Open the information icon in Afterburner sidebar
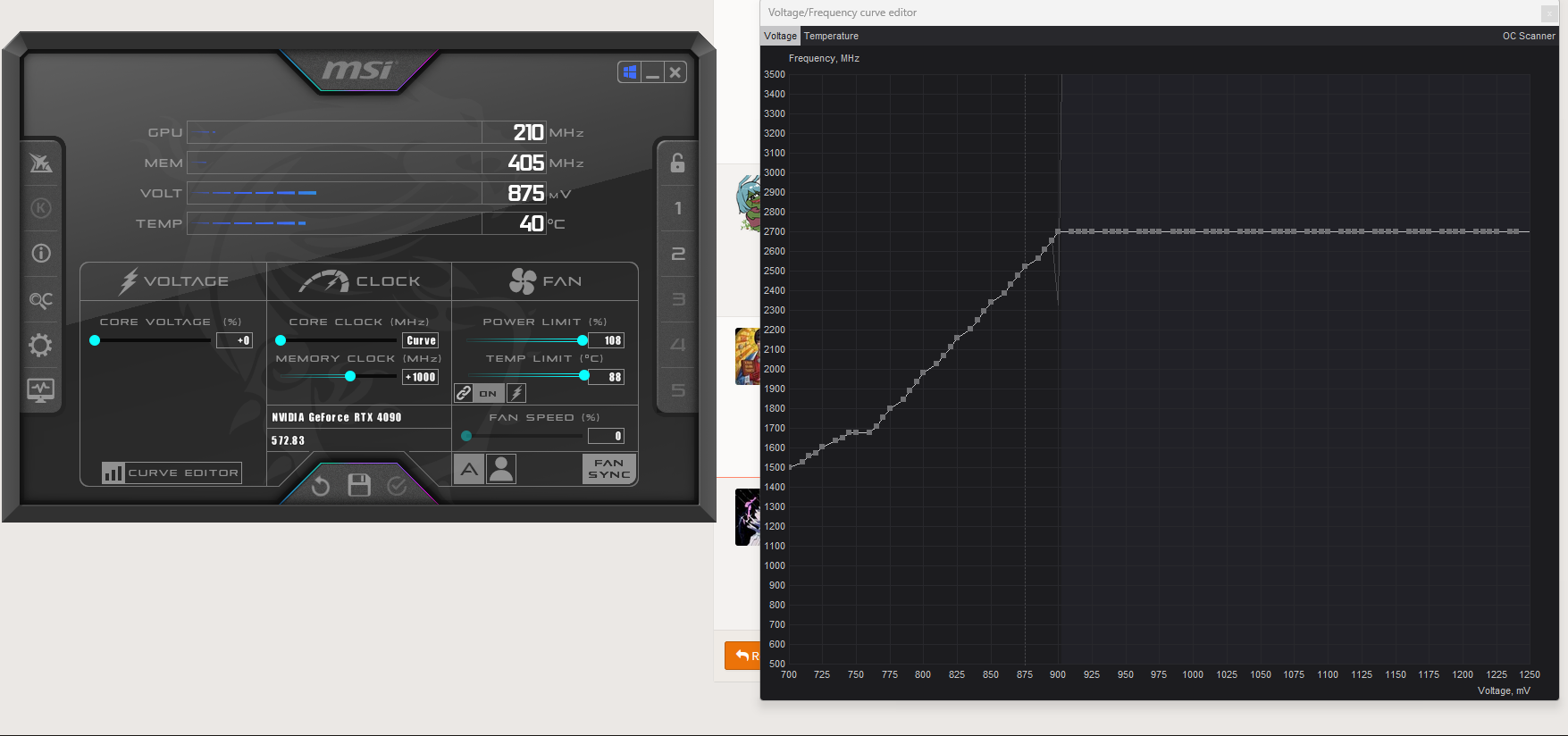Image resolution: width=1568 pixels, height=736 pixels. [x=41, y=254]
